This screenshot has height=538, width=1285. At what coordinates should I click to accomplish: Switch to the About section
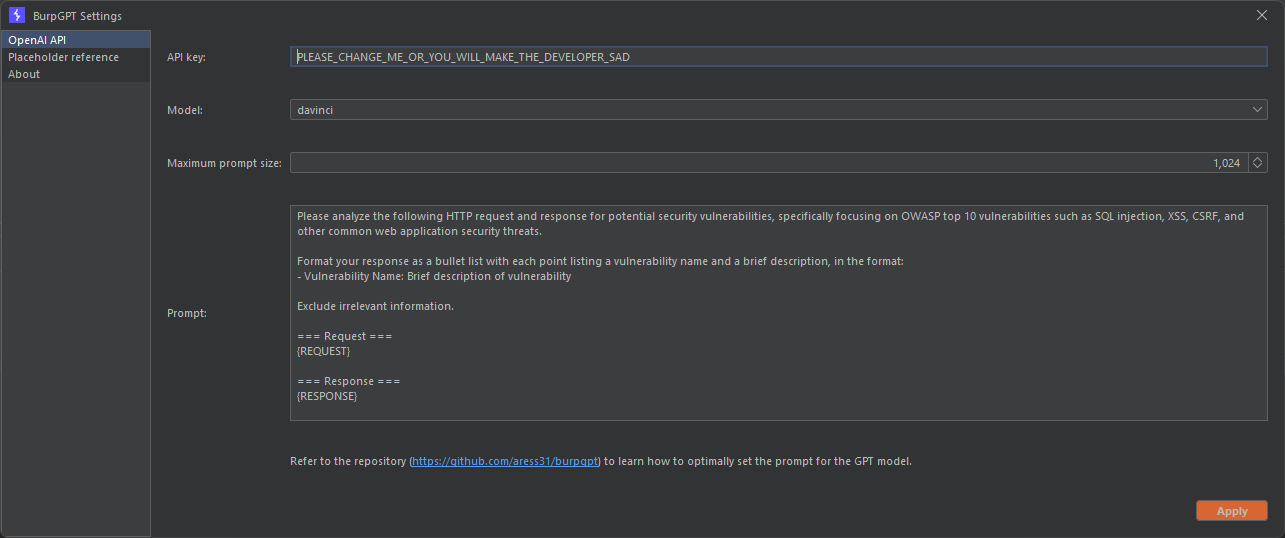tap(24, 74)
